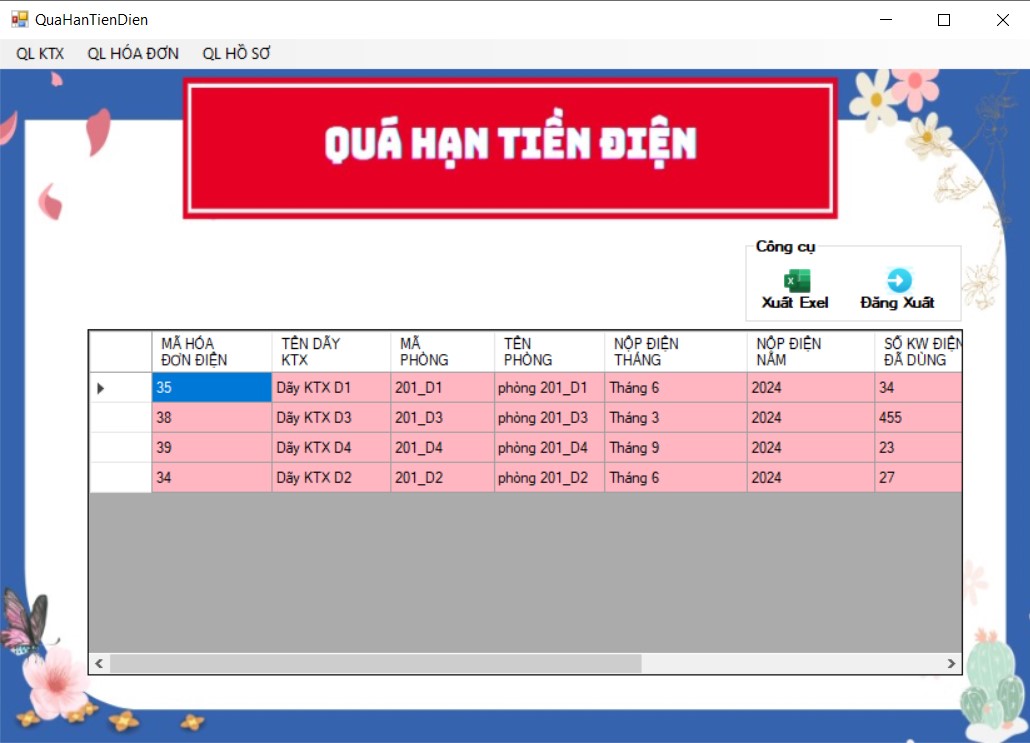Select invoice code cell 38
1030x743 pixels.
[212, 417]
